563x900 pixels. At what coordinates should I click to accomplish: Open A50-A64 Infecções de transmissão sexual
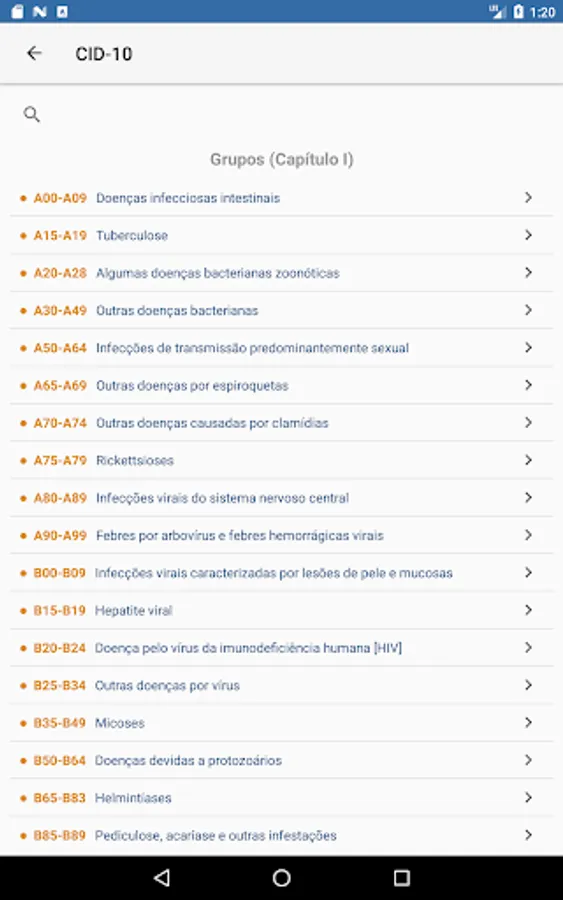click(281, 347)
